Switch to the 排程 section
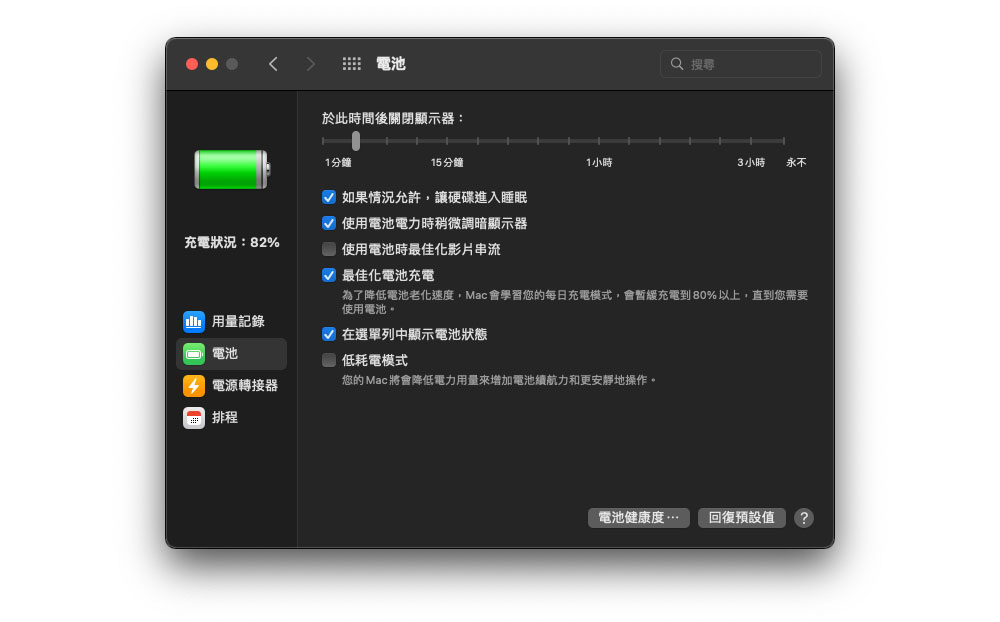Image resolution: width=1000 pixels, height=622 pixels. (225, 417)
